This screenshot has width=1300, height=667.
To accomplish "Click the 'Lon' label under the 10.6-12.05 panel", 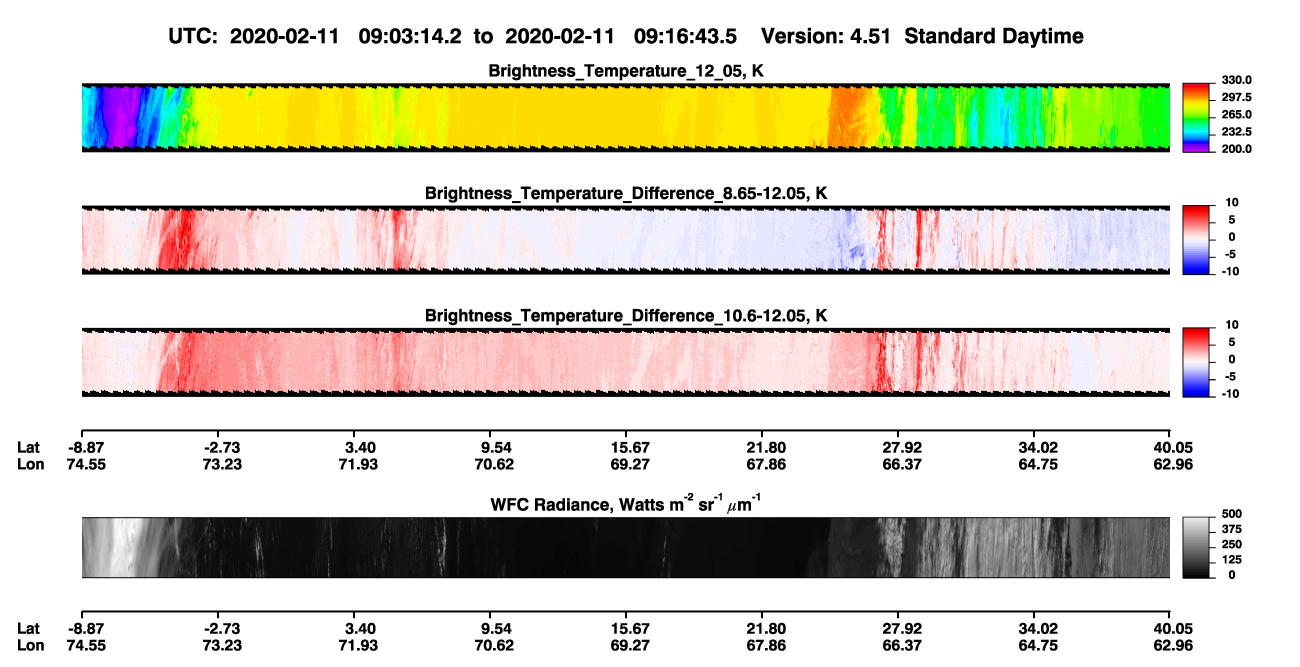I will tap(30, 463).
